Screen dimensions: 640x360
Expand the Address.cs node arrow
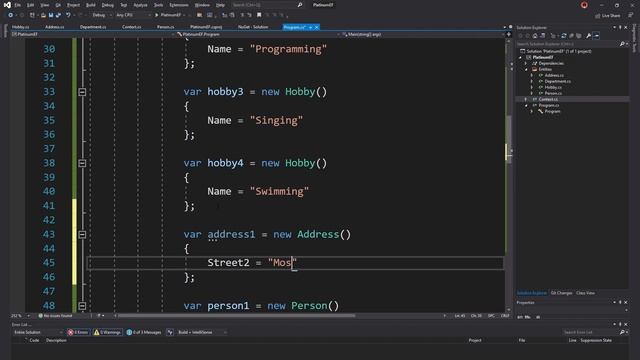531,75
